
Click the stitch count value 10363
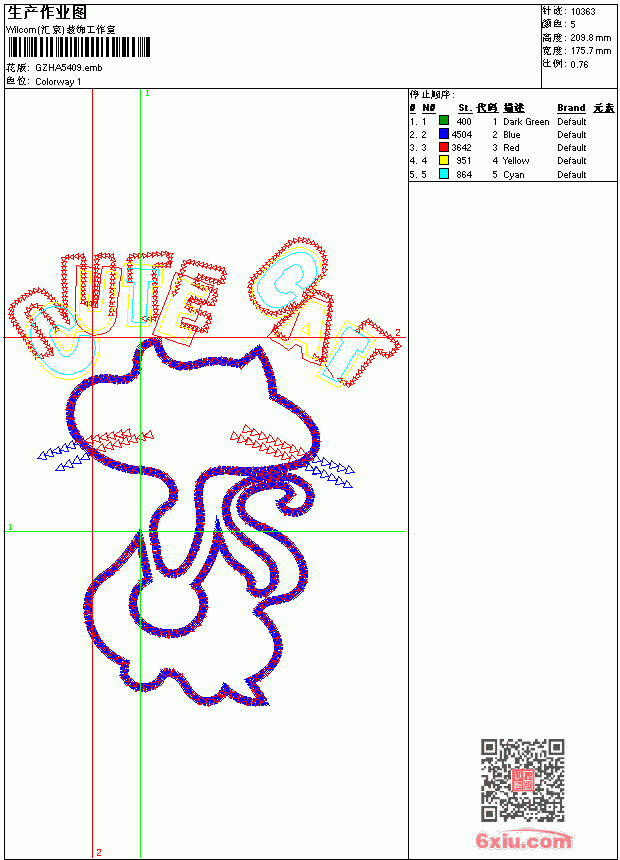(583, 12)
